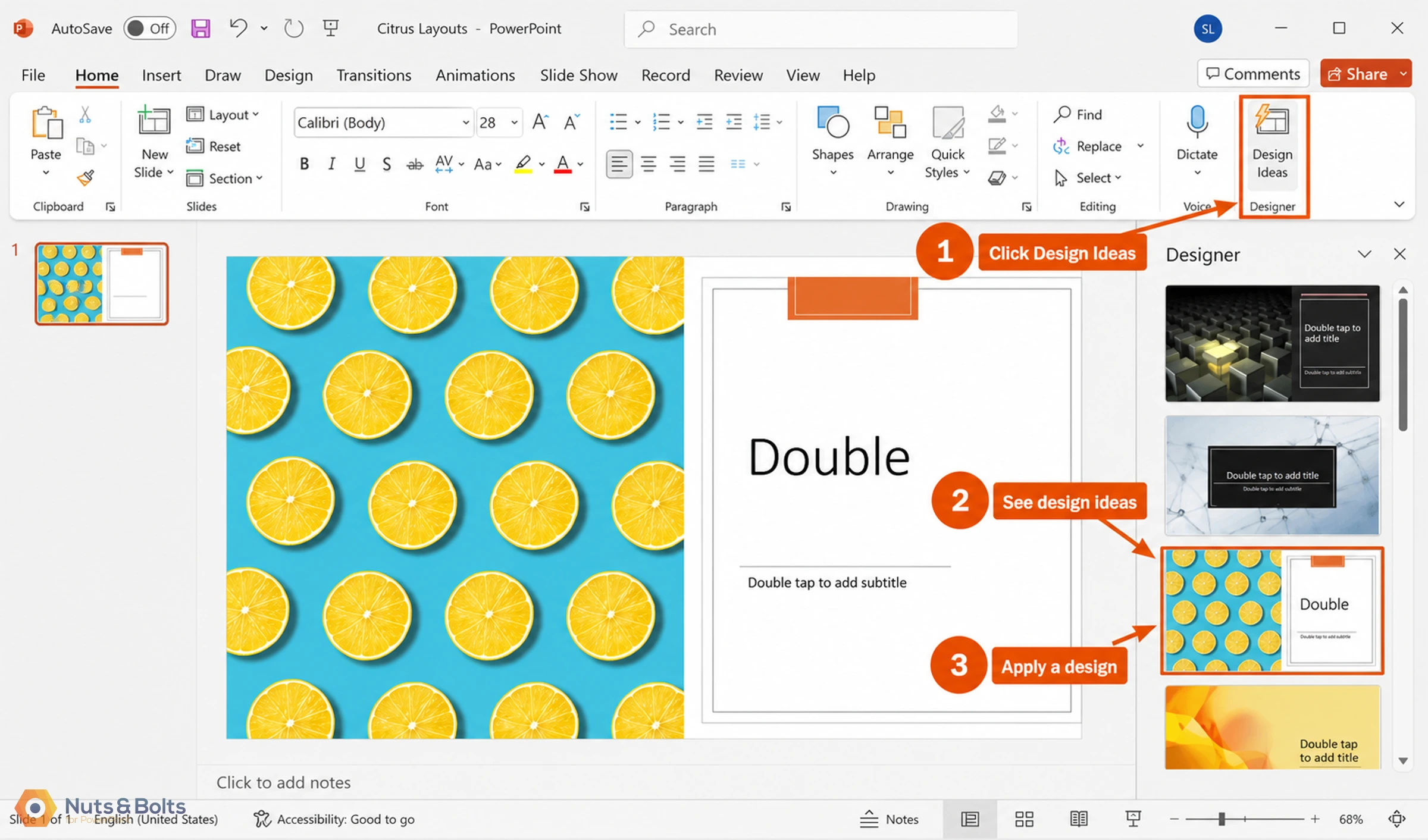Justify the text

(x=706, y=164)
